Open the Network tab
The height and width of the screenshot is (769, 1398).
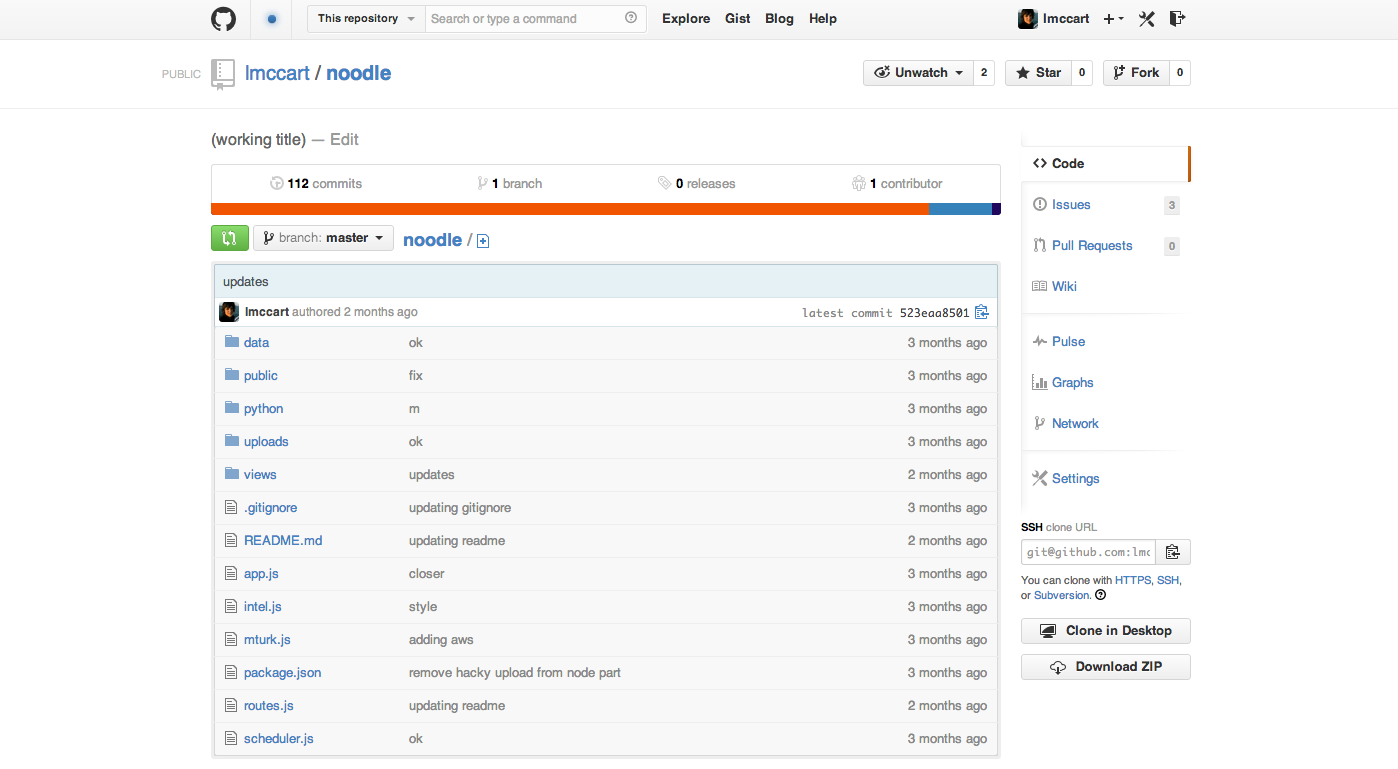click(1105, 424)
